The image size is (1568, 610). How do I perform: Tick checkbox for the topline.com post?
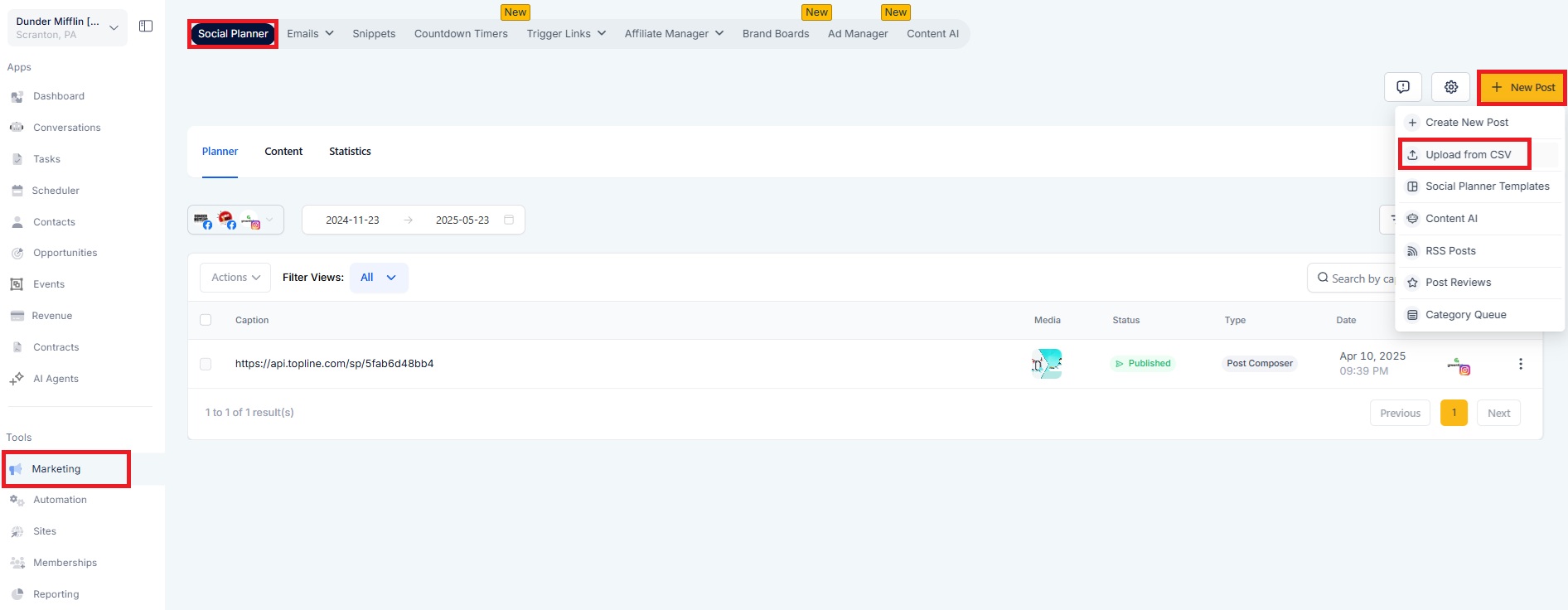(x=206, y=364)
